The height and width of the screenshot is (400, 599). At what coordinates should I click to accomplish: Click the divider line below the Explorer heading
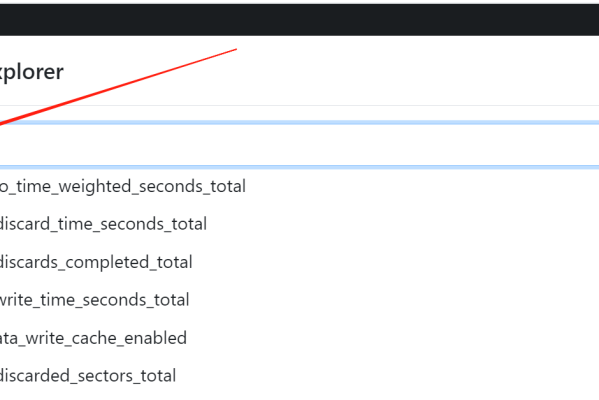coord(300,105)
